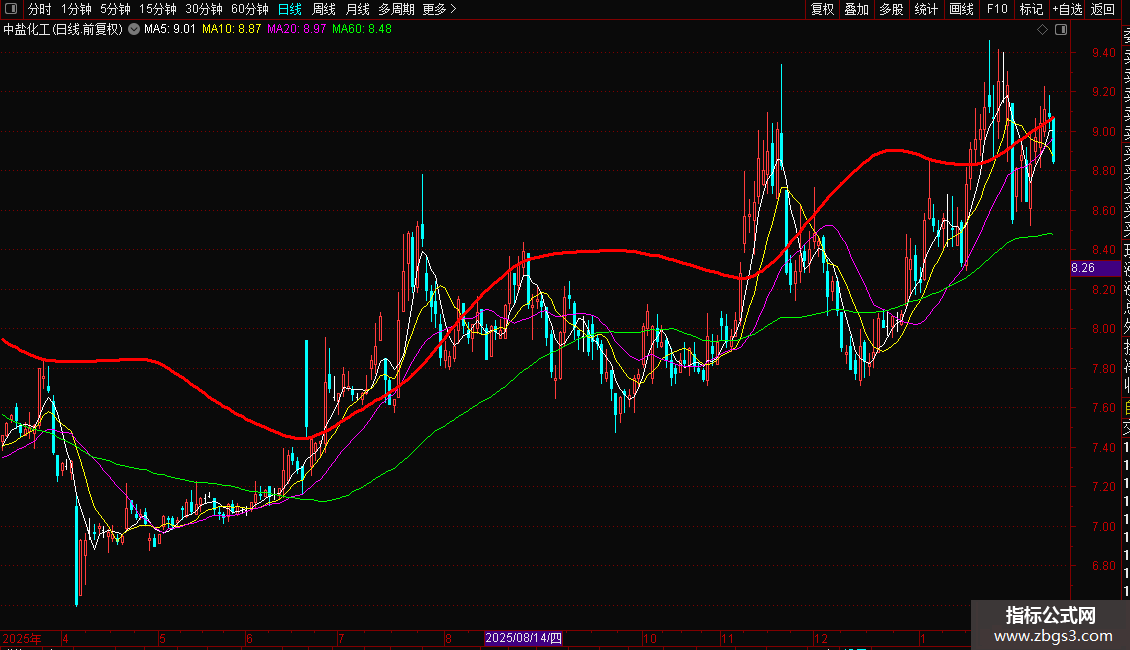Click the 7.00 price axis label
This screenshot has height=650, width=1130.
(x=1103, y=526)
